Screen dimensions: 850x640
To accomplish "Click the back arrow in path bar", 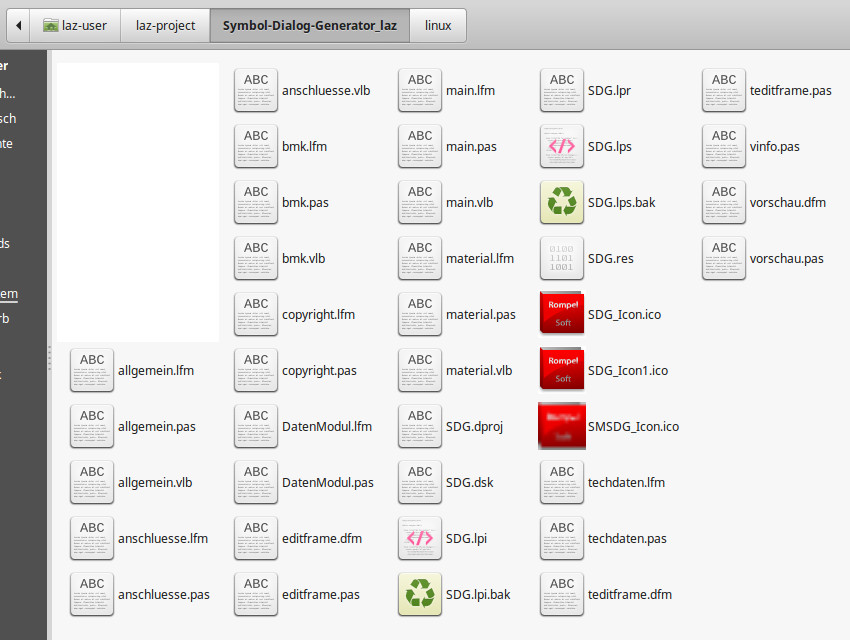I will (19, 25).
